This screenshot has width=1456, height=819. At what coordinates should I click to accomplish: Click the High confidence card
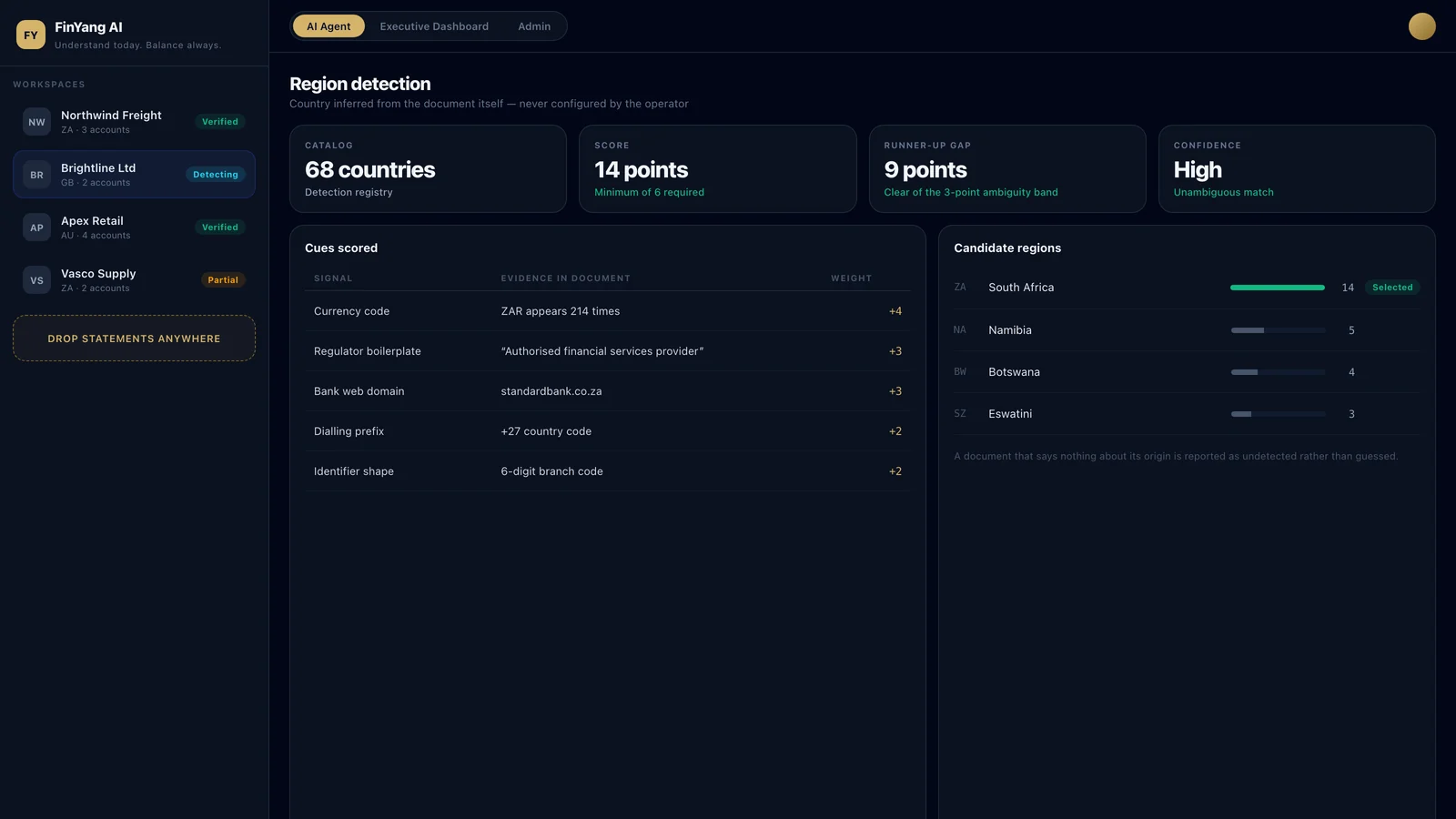1297,169
